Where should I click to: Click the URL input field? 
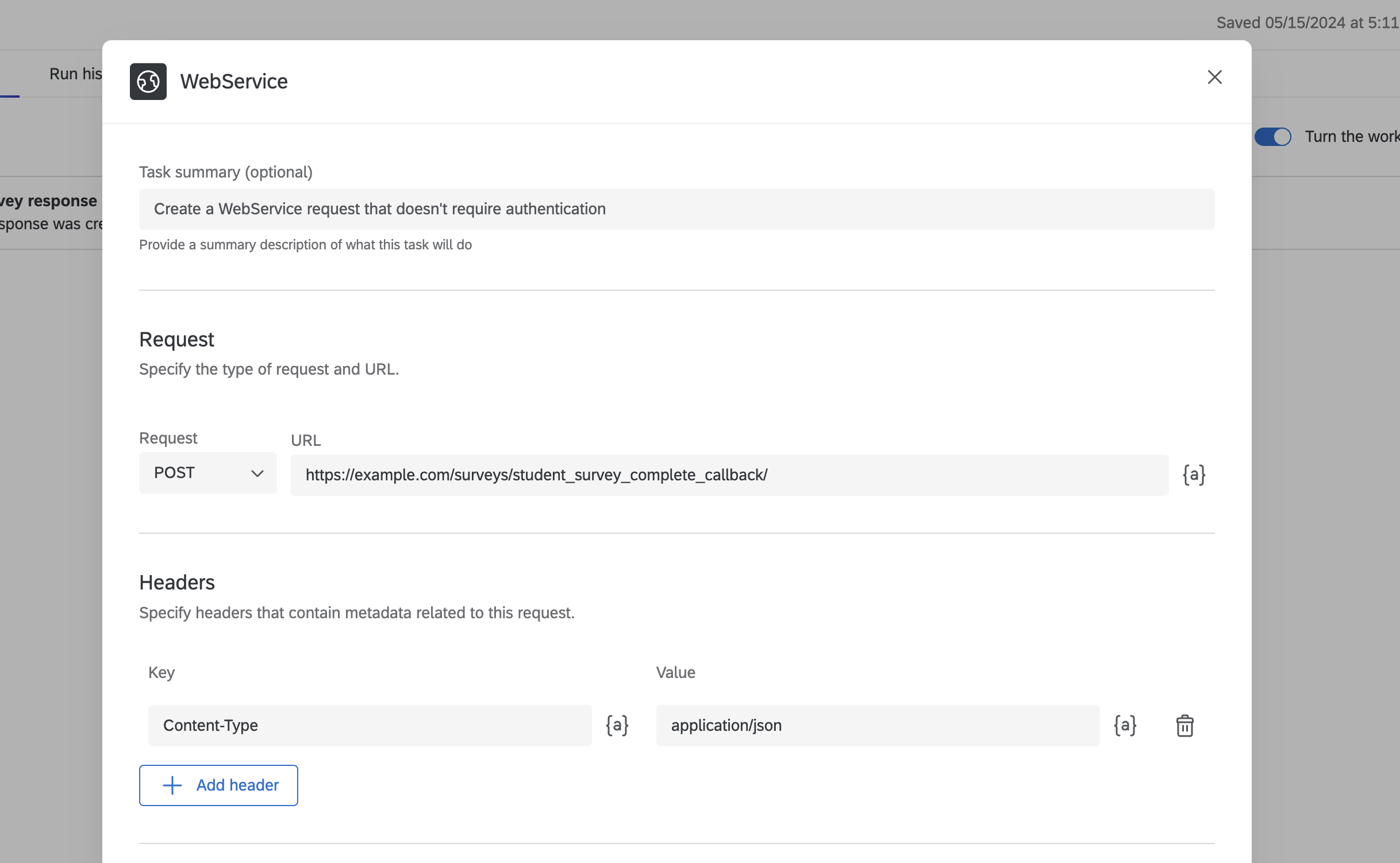[x=729, y=475]
